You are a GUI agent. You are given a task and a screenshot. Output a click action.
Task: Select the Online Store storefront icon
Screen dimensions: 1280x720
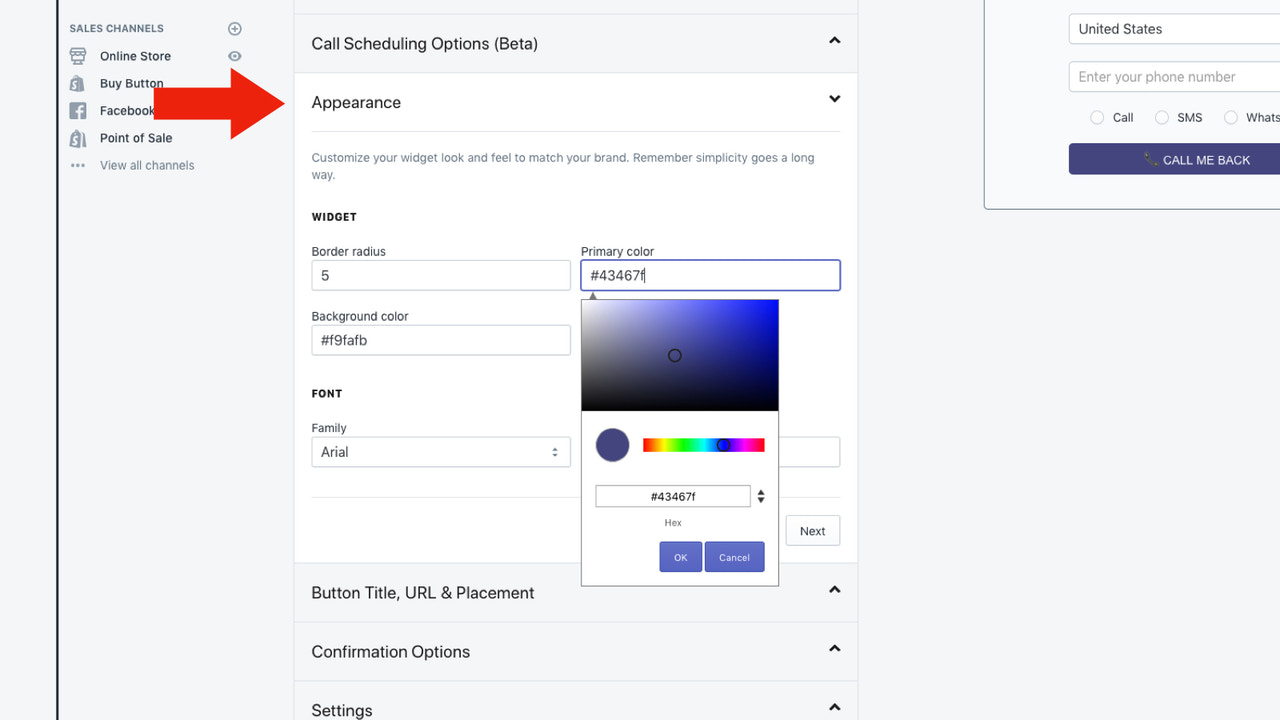78,56
